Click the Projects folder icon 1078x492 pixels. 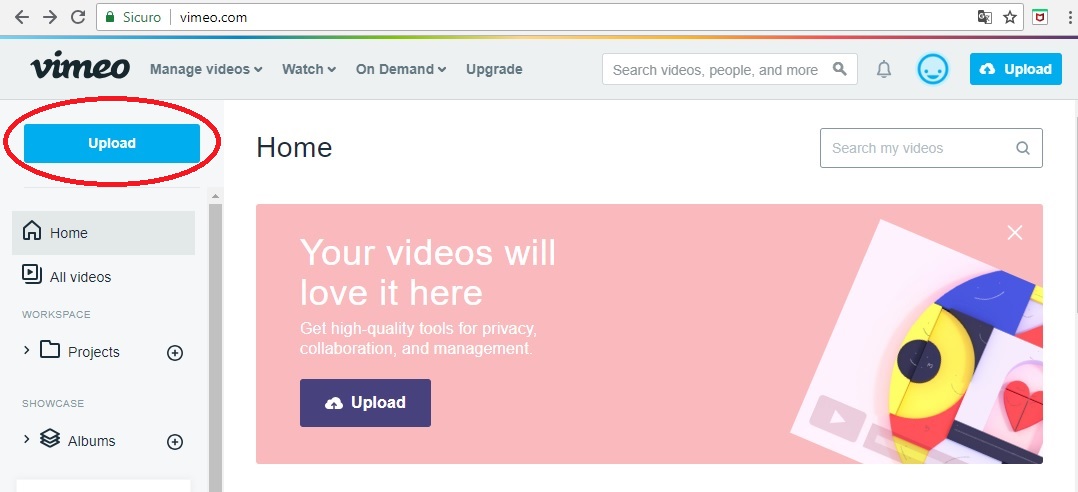(x=50, y=350)
